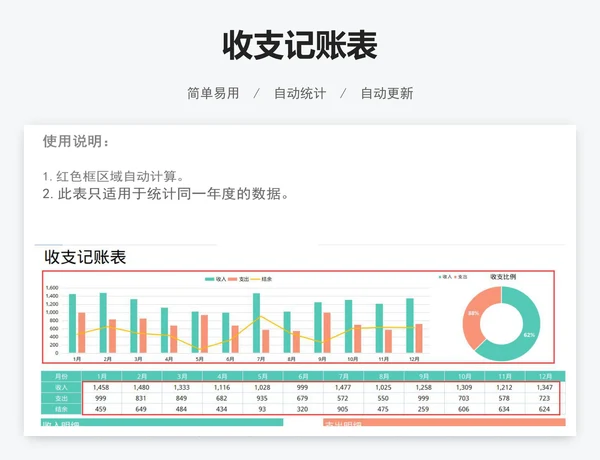This screenshot has width=600, height=460.
Task: Select the 12月 column header cell
Action: click(x=545, y=376)
